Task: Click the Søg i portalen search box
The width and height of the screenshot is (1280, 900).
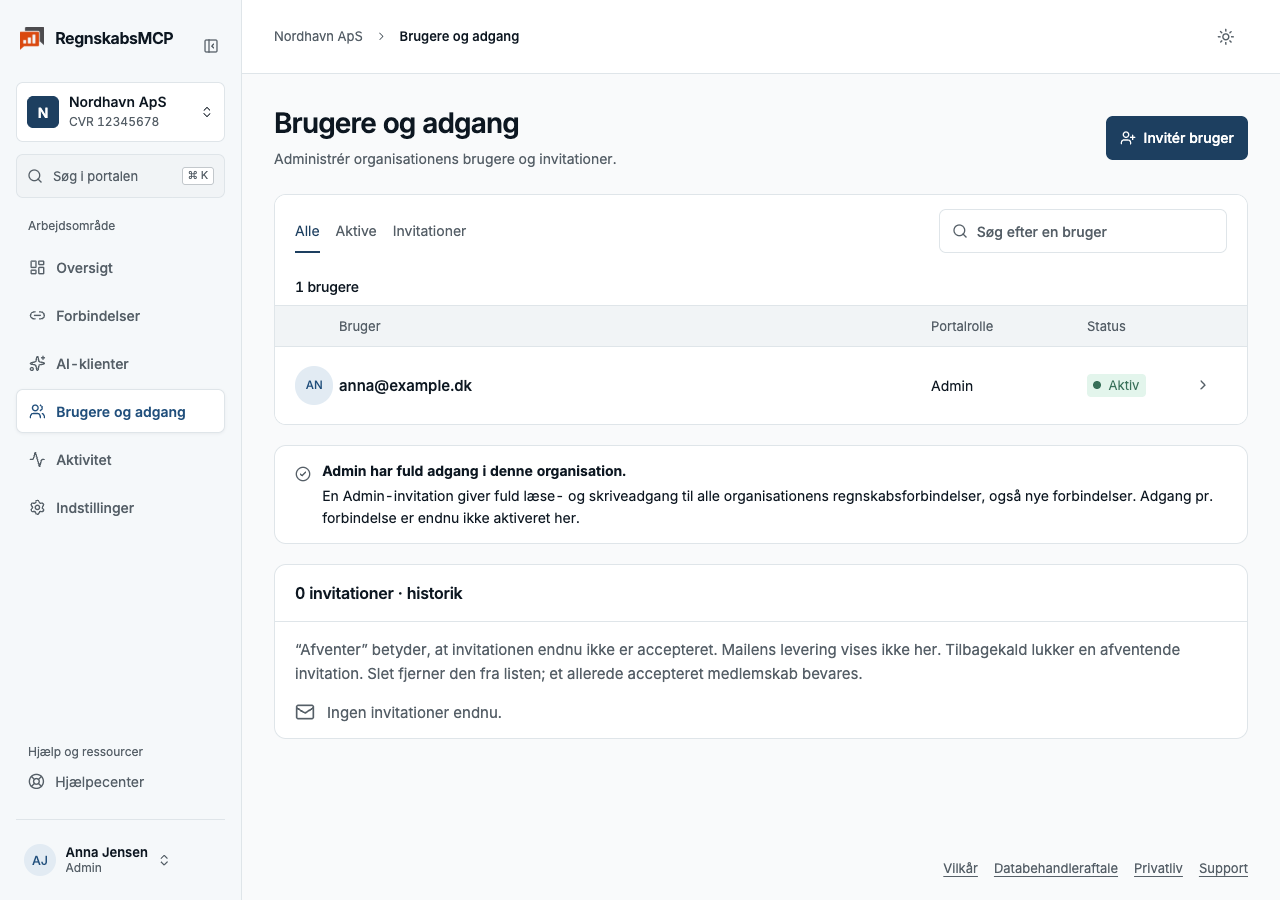Action: click(120, 176)
